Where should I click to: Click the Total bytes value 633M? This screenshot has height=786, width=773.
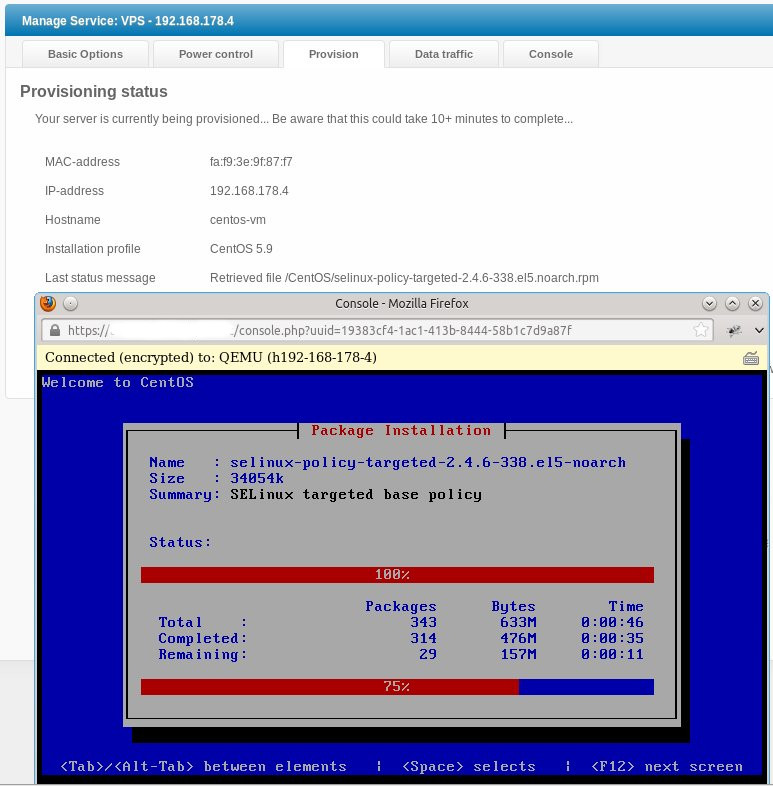click(x=518, y=622)
